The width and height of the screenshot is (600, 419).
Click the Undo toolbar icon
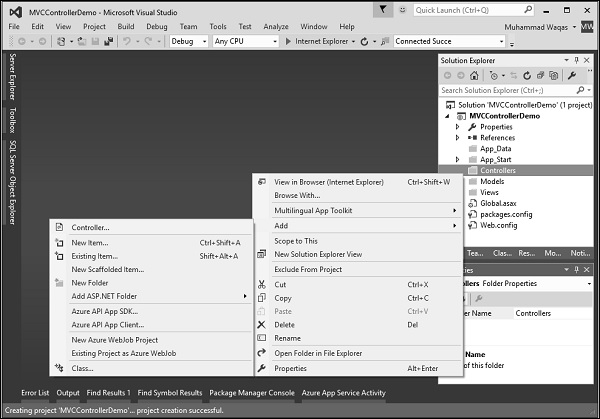pyautogui.click(x=127, y=41)
